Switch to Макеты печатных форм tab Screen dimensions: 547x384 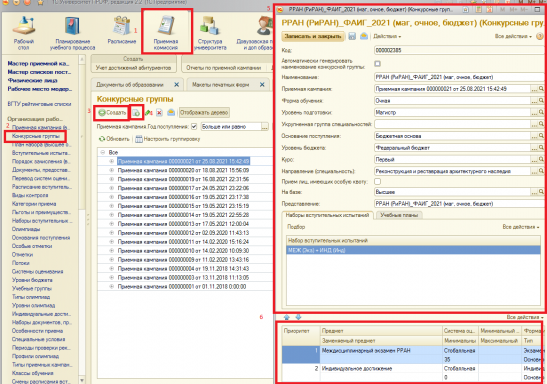click(220, 85)
